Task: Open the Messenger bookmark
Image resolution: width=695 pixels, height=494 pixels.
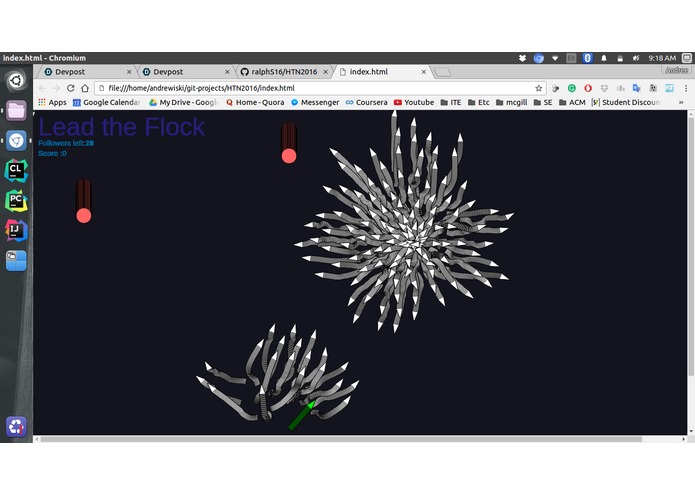Action: pos(315,102)
